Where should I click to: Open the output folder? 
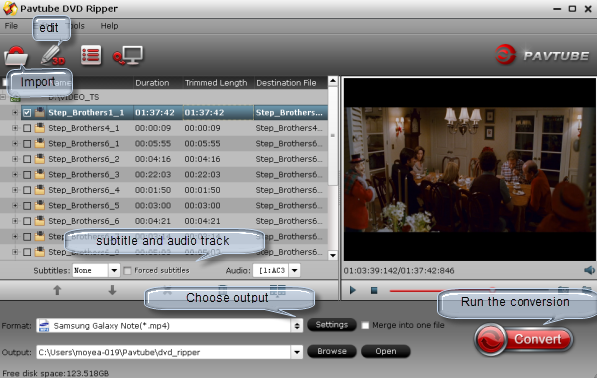[x=386, y=351]
